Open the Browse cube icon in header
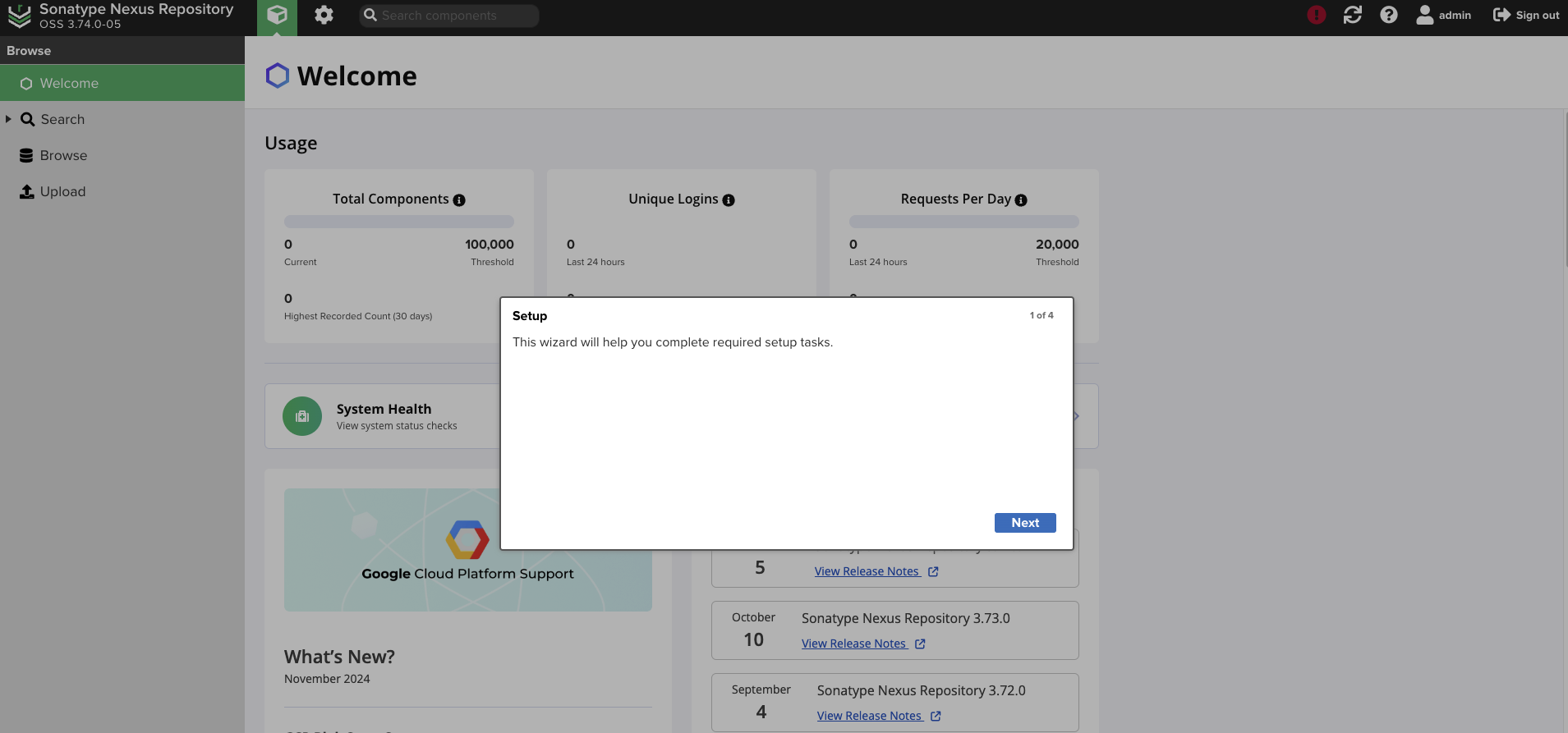Image resolution: width=1568 pixels, height=733 pixels. (x=277, y=16)
